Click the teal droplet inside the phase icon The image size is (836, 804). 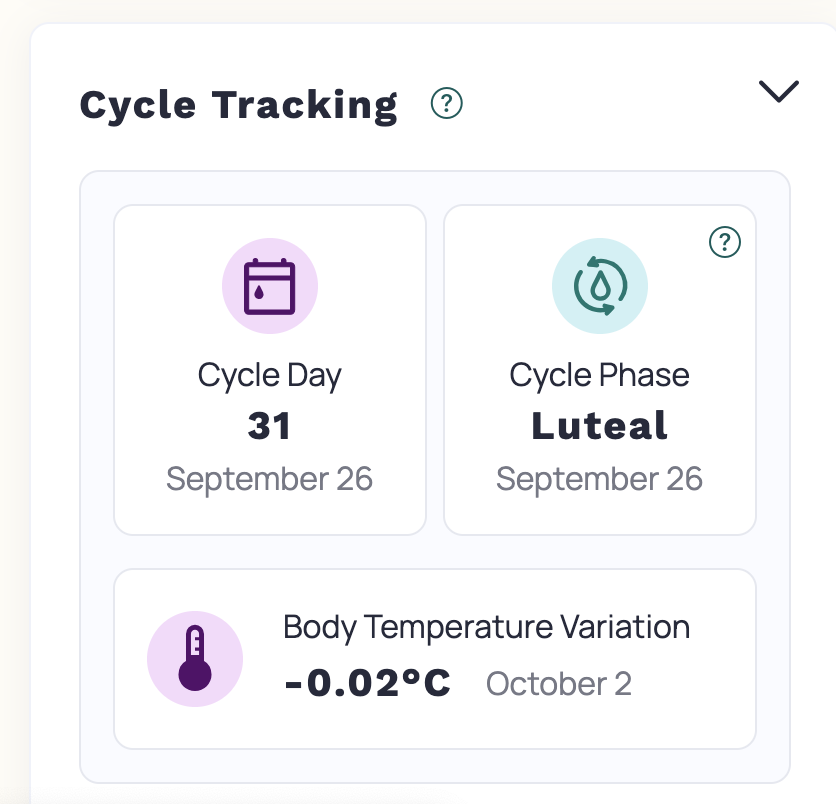click(600, 287)
